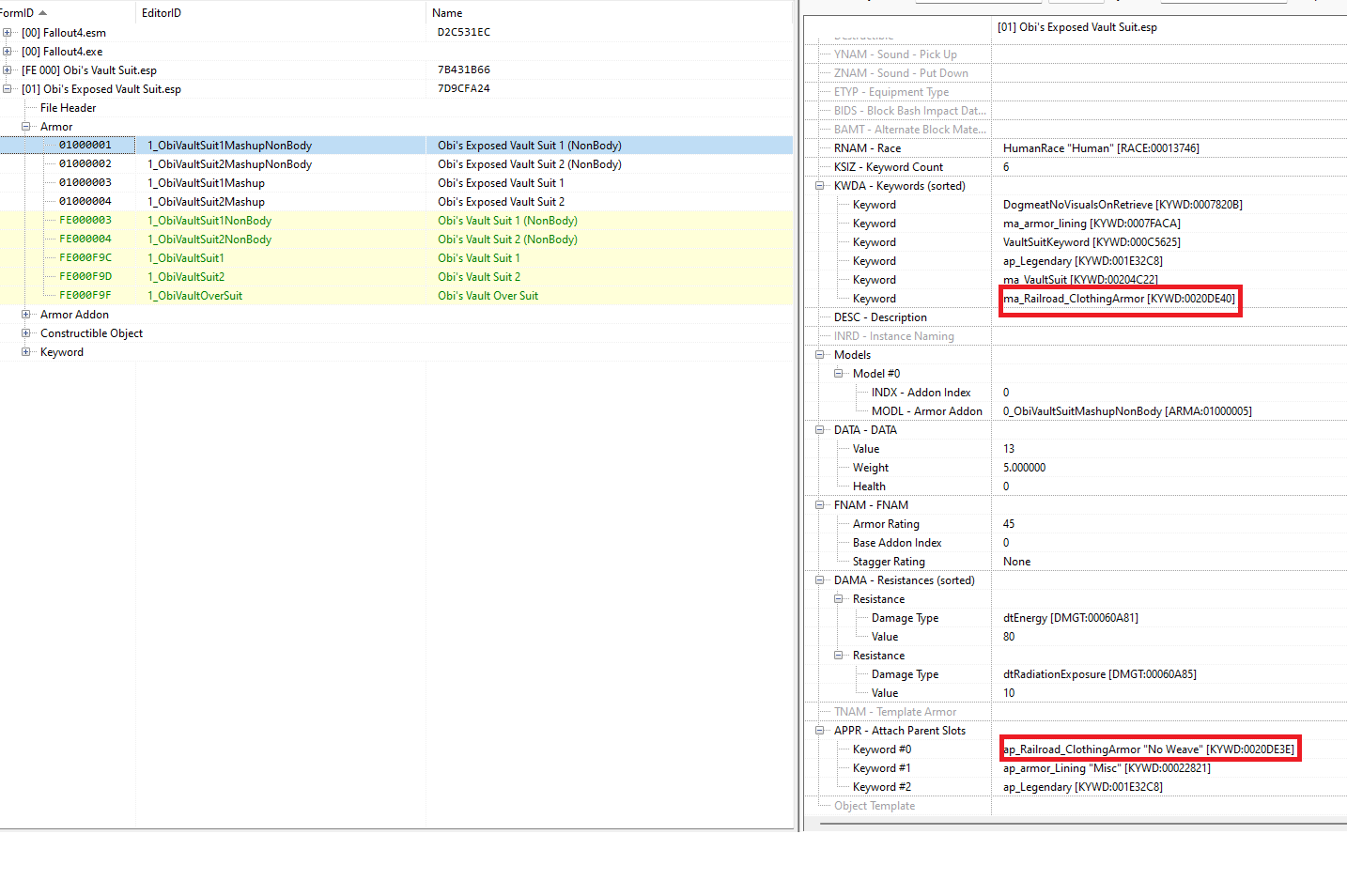Expand the Constructible Object group

[x=26, y=333]
